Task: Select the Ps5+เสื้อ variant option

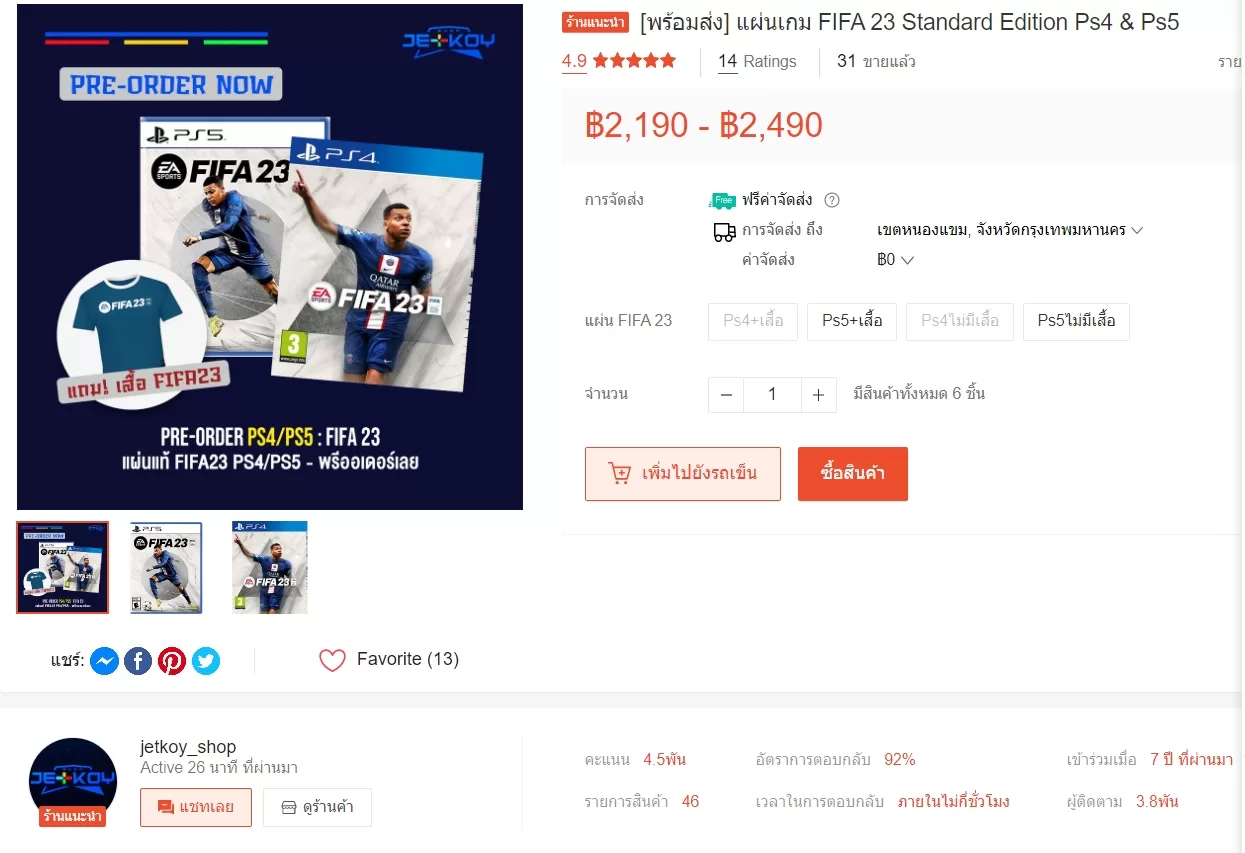Action: pos(852,321)
